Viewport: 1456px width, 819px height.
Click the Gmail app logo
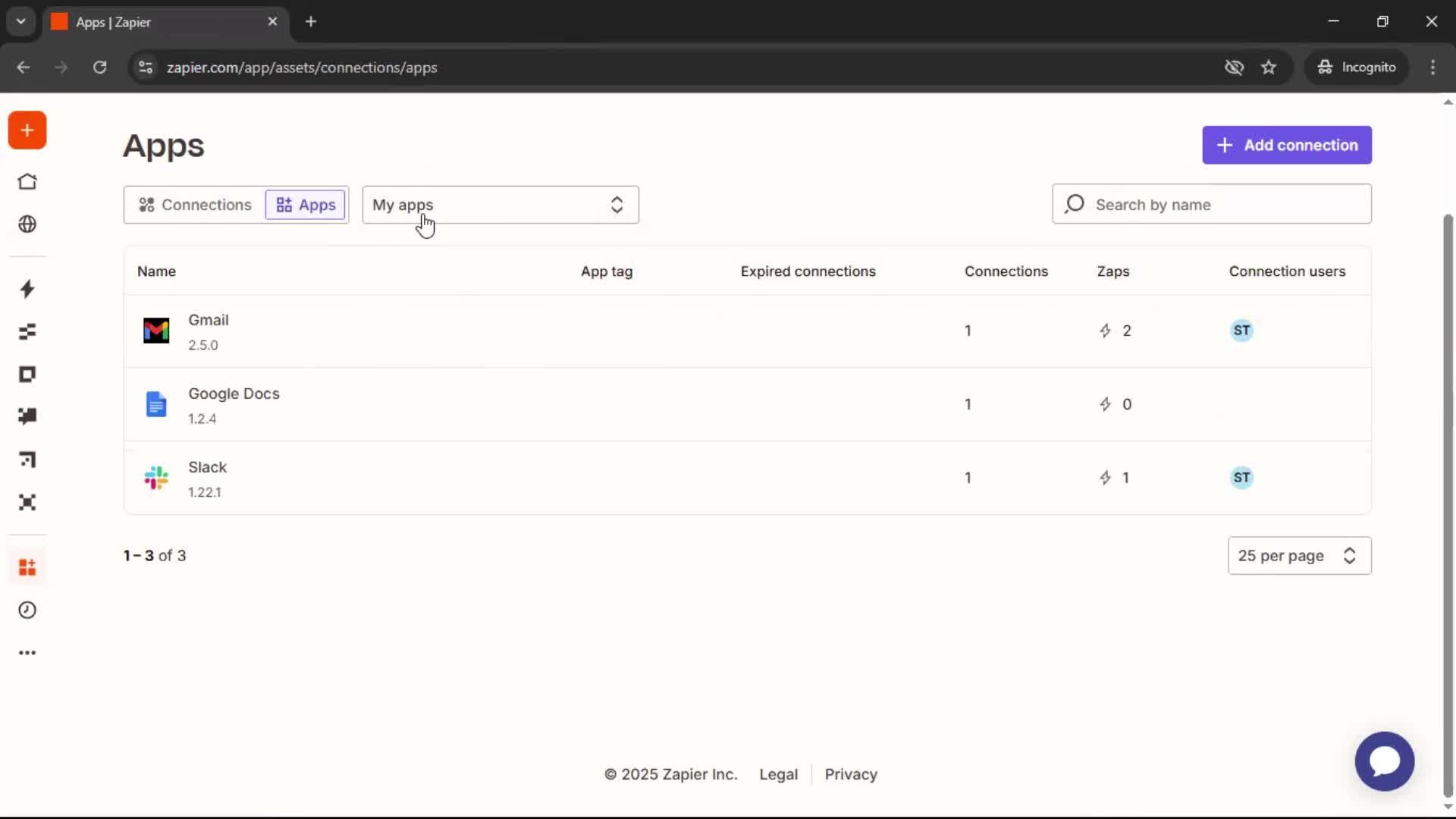click(x=156, y=331)
